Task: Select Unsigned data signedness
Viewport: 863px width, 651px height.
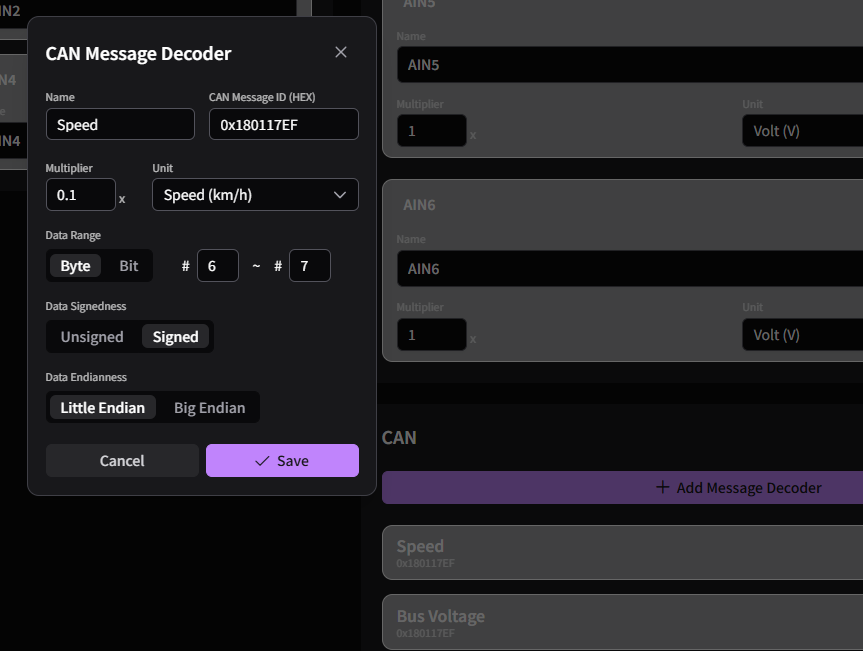Action: [x=92, y=337]
